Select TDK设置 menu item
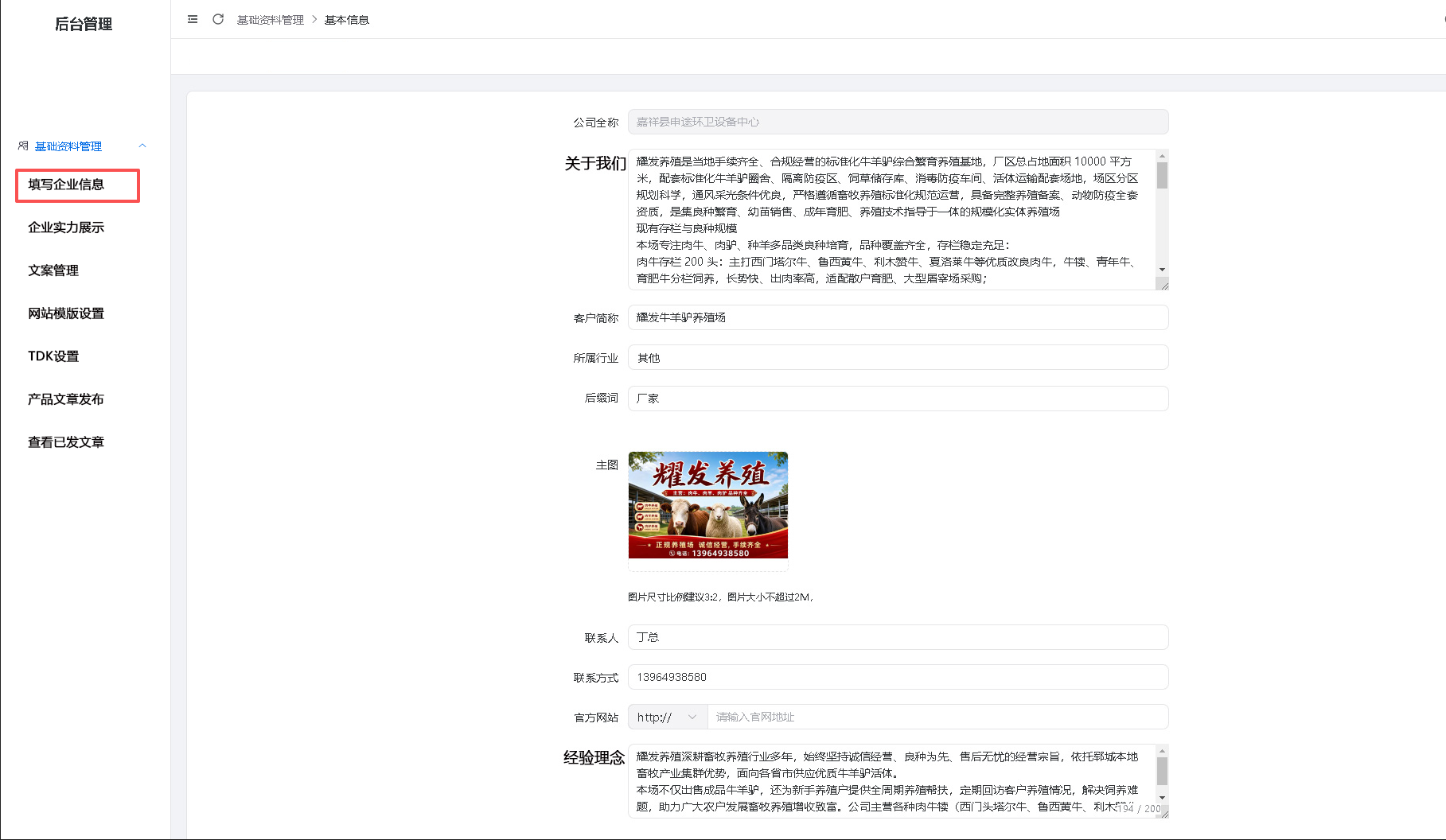 click(x=53, y=356)
